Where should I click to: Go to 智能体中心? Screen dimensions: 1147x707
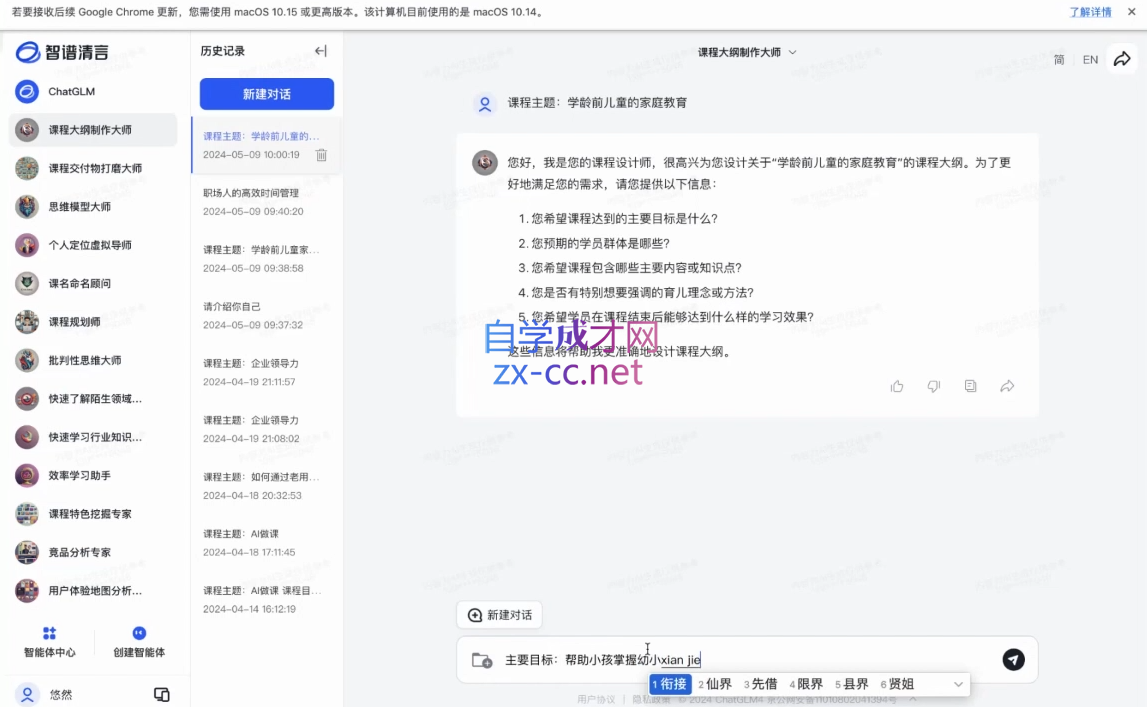49,642
